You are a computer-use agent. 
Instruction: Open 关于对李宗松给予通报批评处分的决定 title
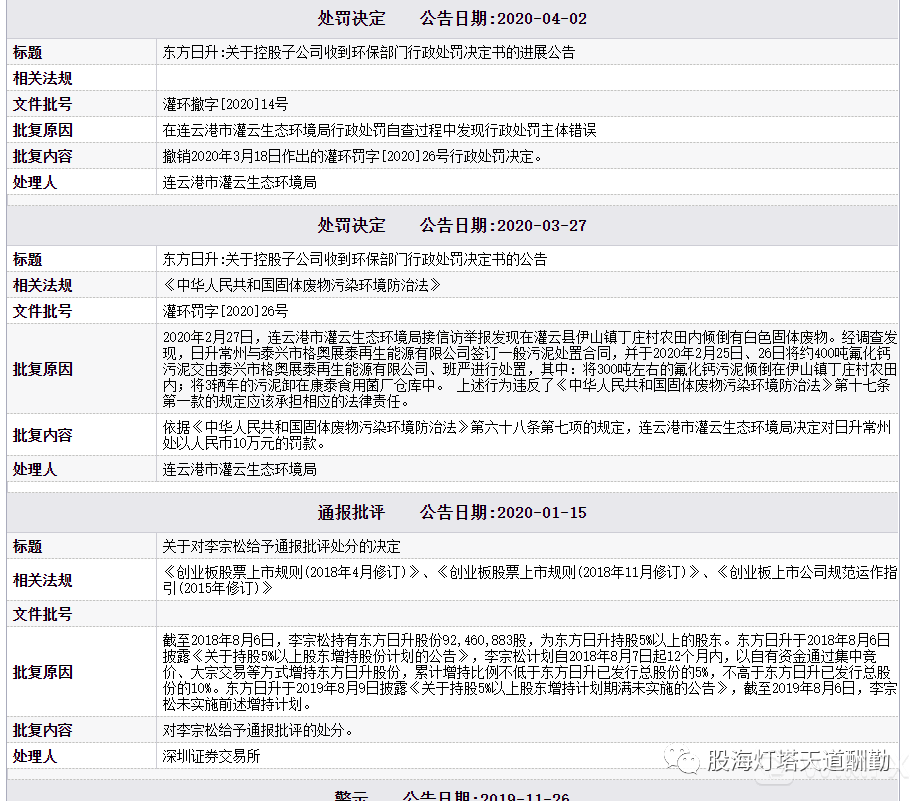click(282, 546)
